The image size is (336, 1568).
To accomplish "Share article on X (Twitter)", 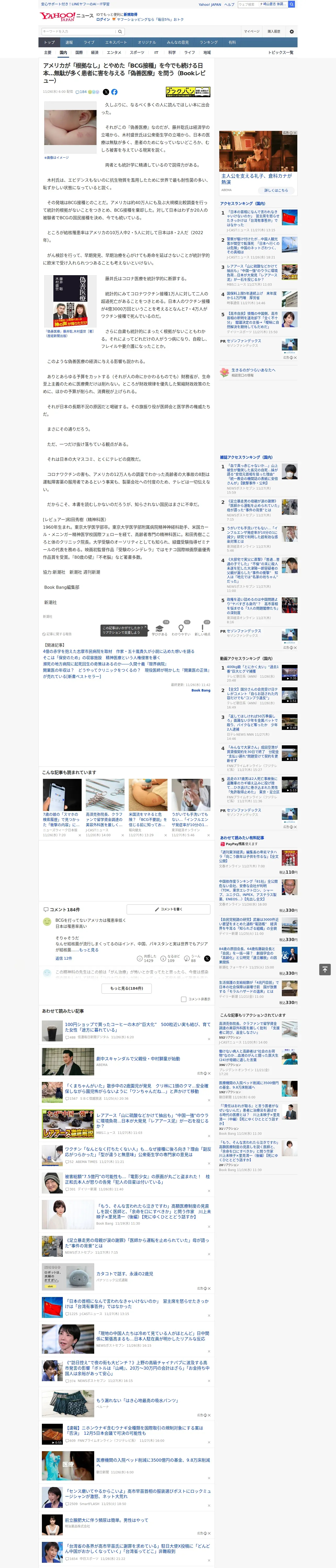I will (106, 92).
